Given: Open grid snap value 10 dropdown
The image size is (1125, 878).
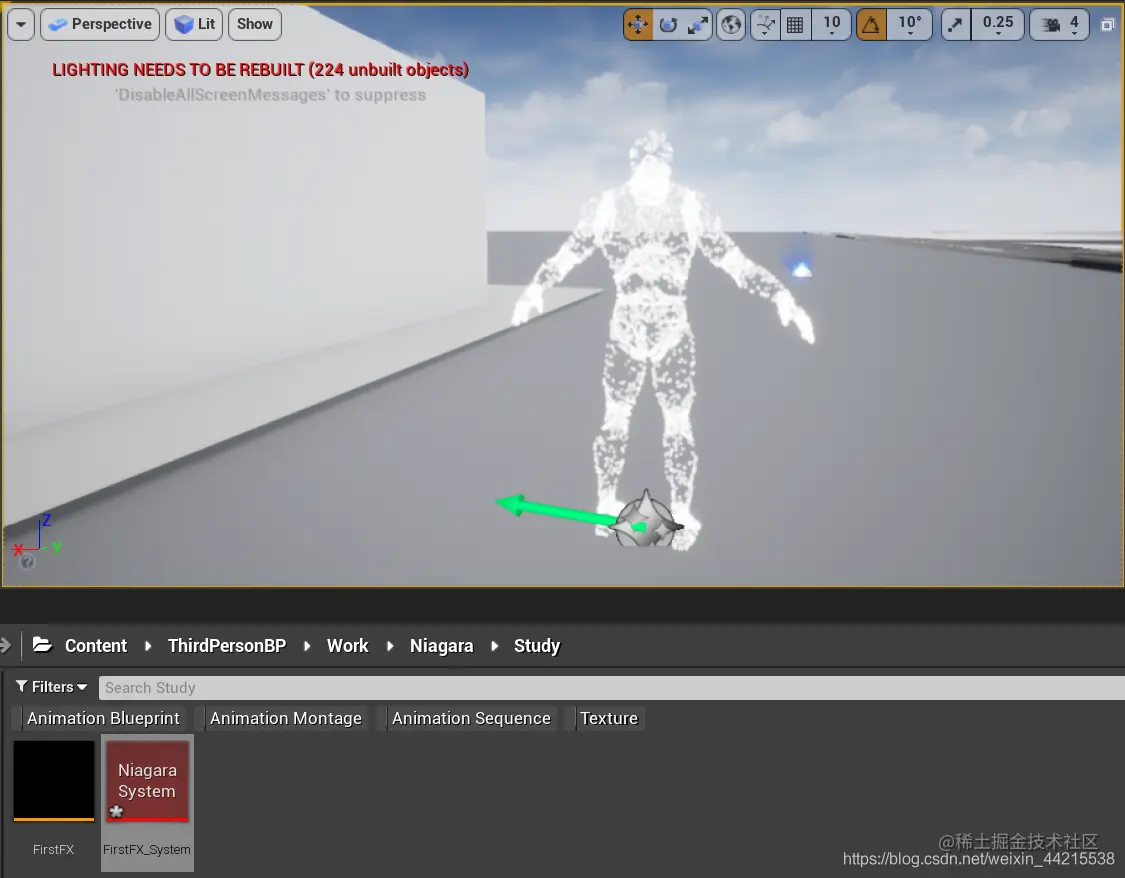Looking at the screenshot, I should coord(832,25).
